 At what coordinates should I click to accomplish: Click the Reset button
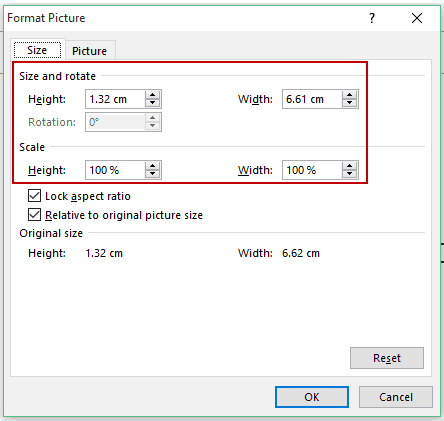click(387, 358)
